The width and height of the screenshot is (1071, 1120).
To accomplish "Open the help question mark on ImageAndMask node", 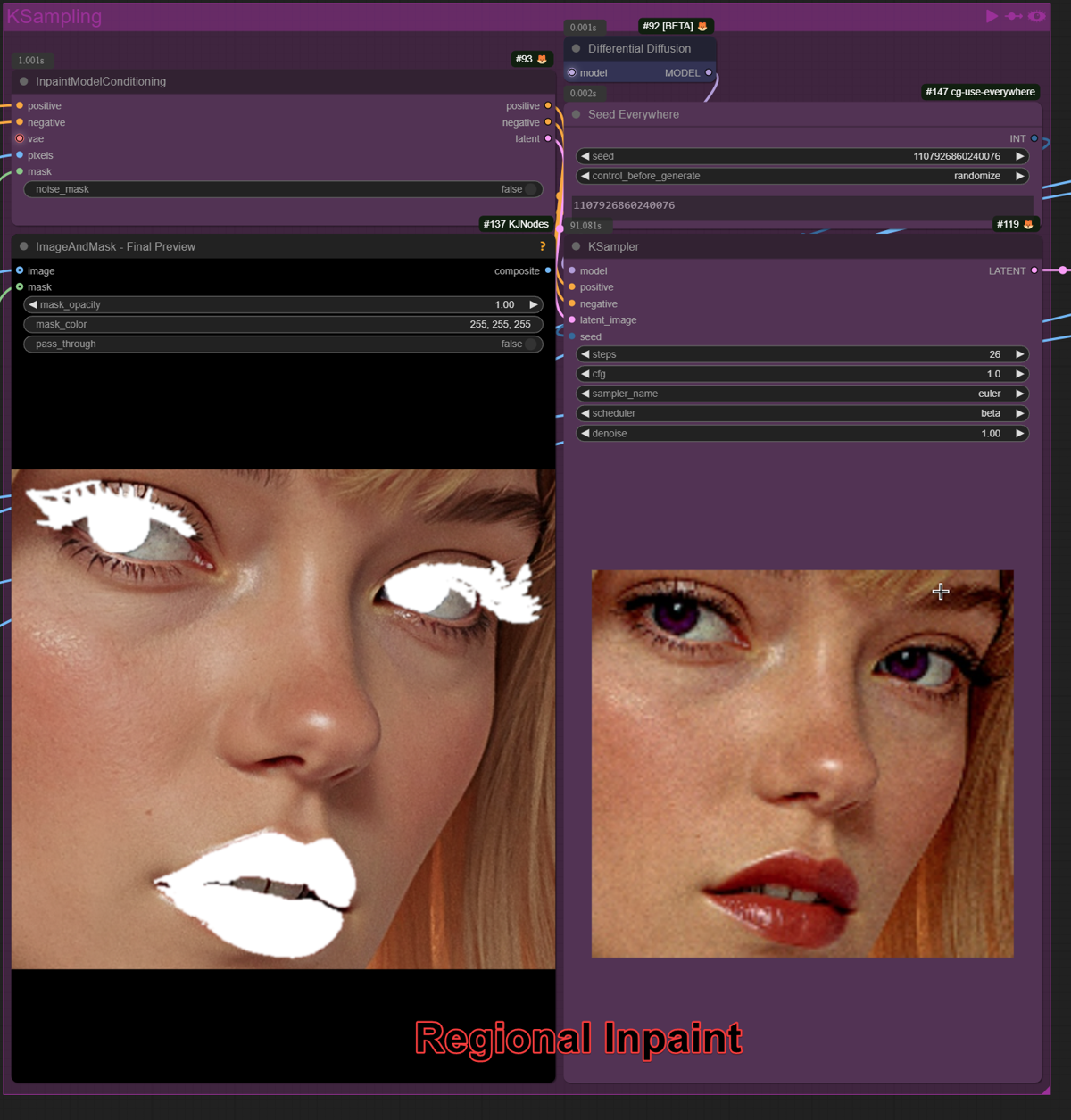I will click(x=543, y=246).
